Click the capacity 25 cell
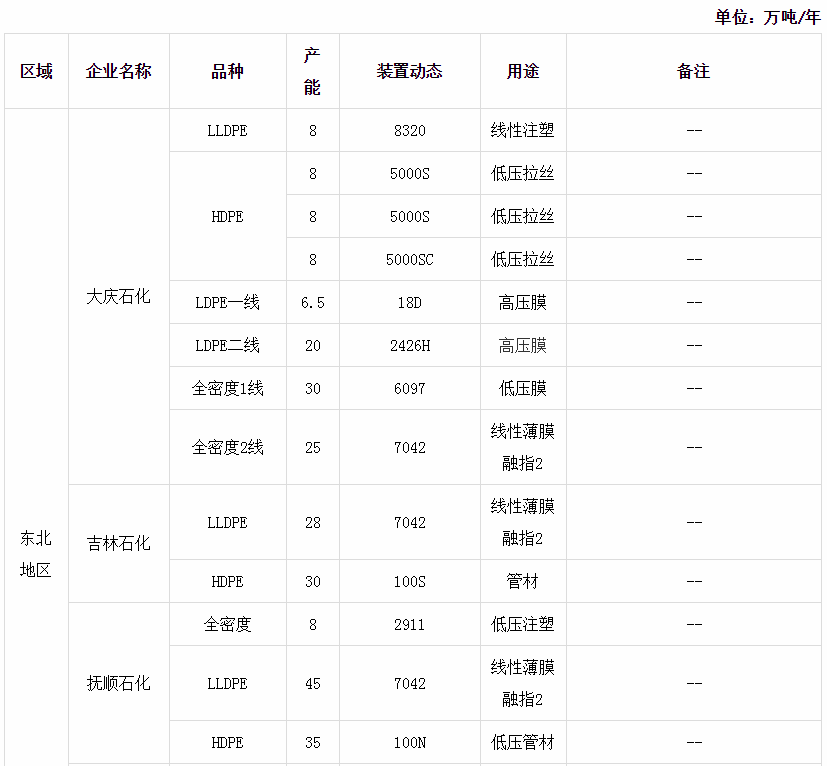The height and width of the screenshot is (766, 827). tap(312, 447)
